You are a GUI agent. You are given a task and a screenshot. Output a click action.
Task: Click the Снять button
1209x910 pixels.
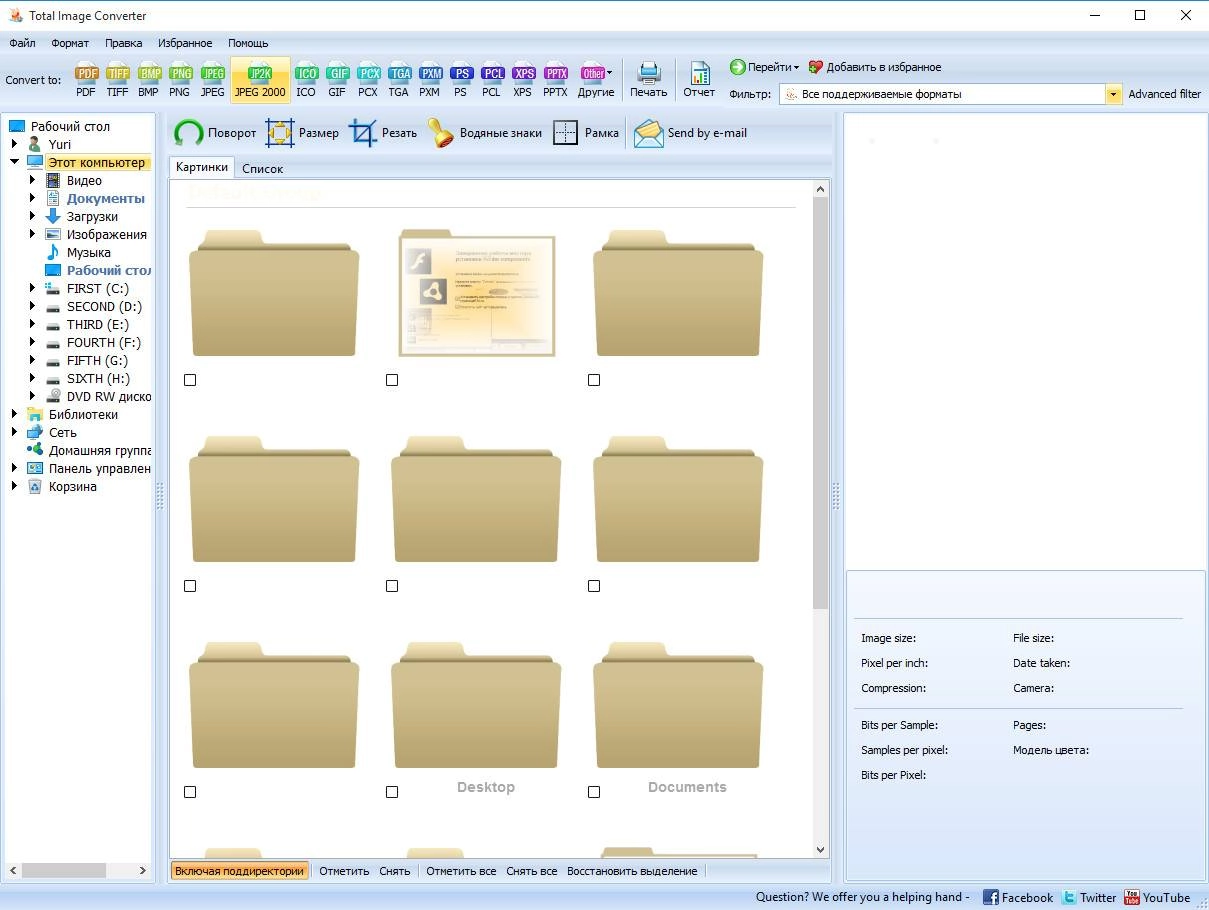(x=395, y=871)
